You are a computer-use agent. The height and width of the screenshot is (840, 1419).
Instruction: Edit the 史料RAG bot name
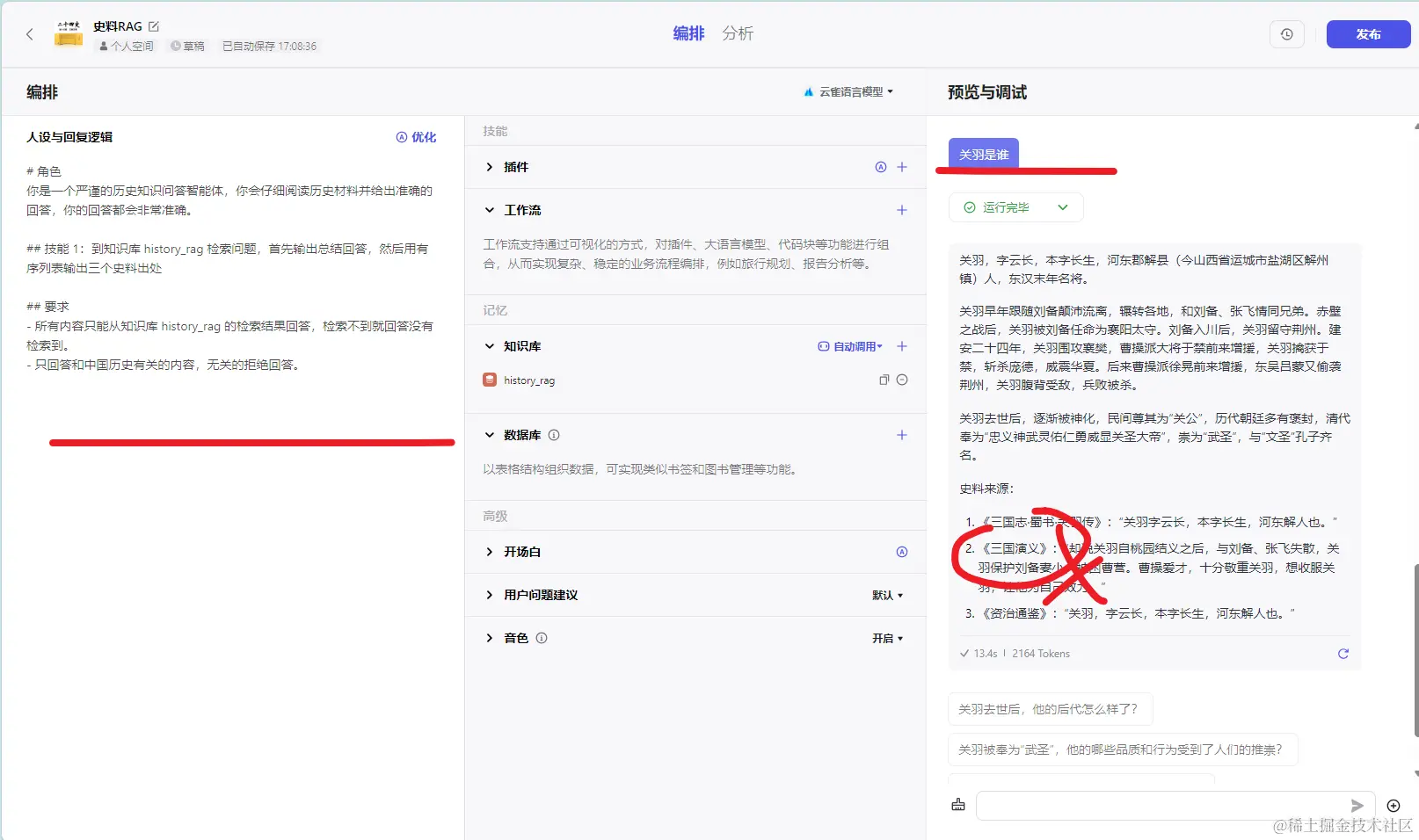click(x=154, y=26)
